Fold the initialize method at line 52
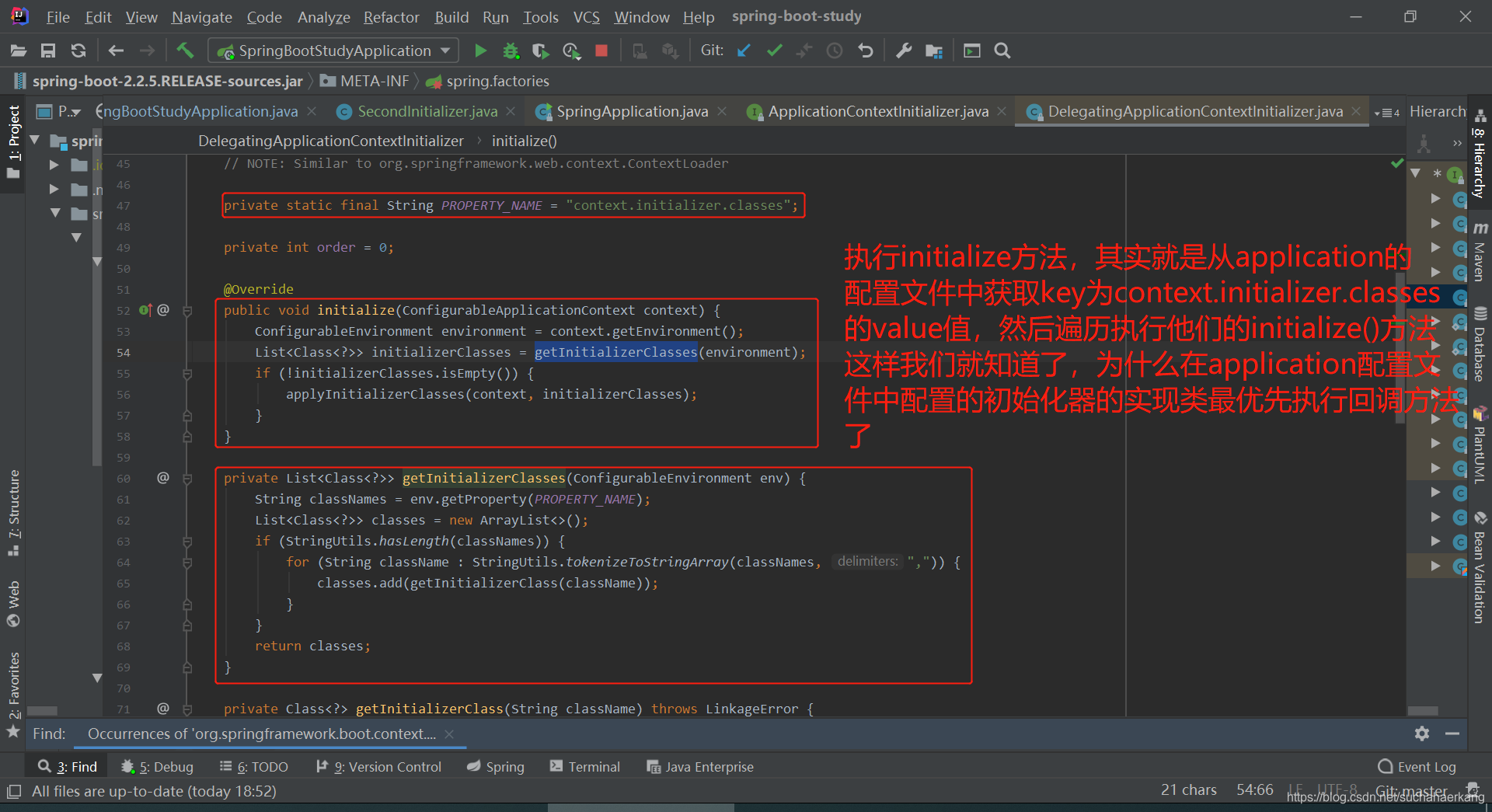Image resolution: width=1492 pixels, height=812 pixels. tap(187, 311)
